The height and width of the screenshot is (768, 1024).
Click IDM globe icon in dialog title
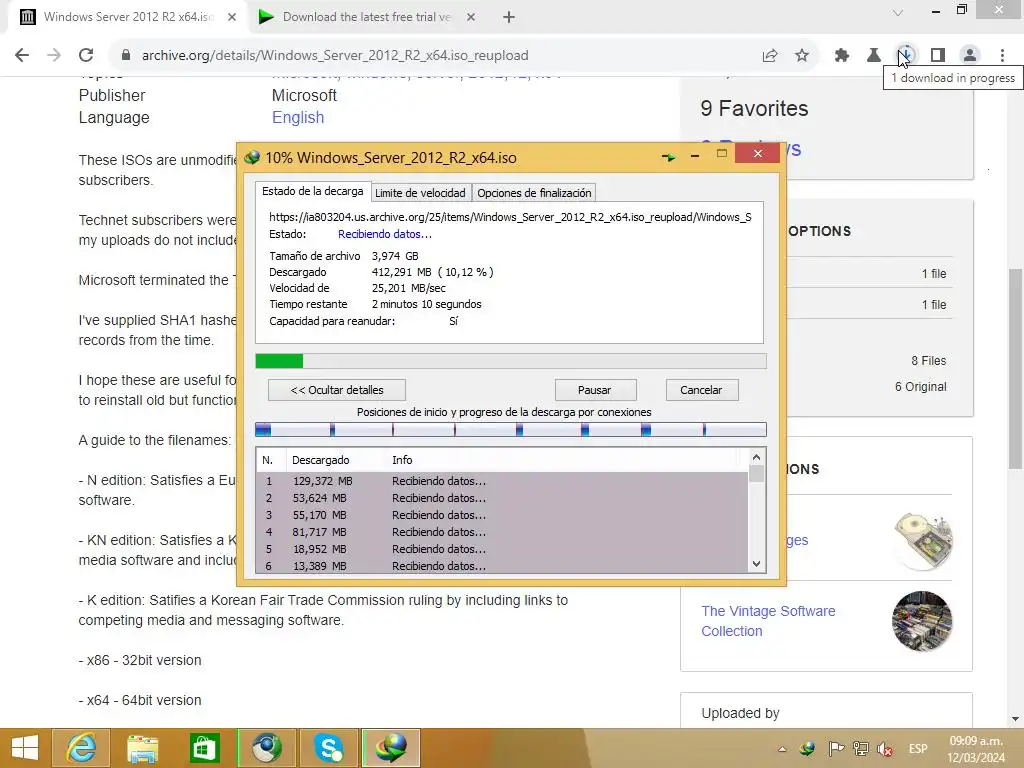(x=252, y=157)
